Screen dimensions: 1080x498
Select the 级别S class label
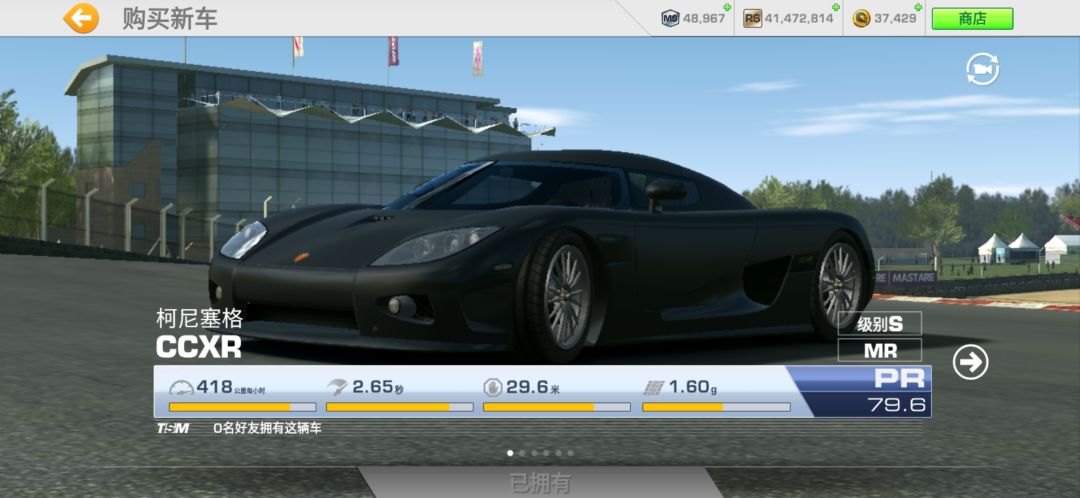880,324
